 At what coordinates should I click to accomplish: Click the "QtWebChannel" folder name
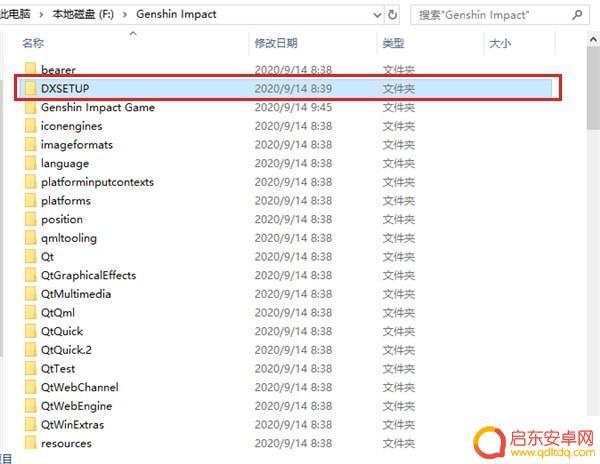coord(80,387)
